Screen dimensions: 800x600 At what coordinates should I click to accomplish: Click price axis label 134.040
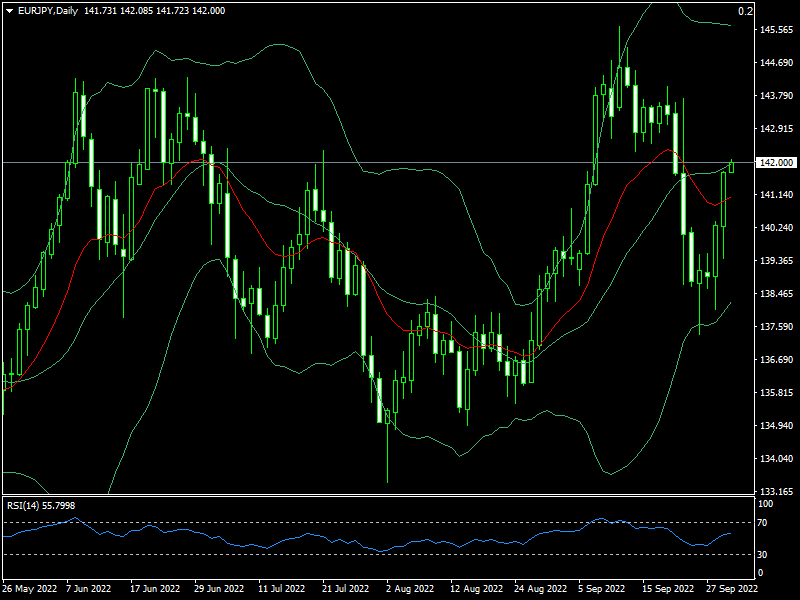click(x=777, y=459)
